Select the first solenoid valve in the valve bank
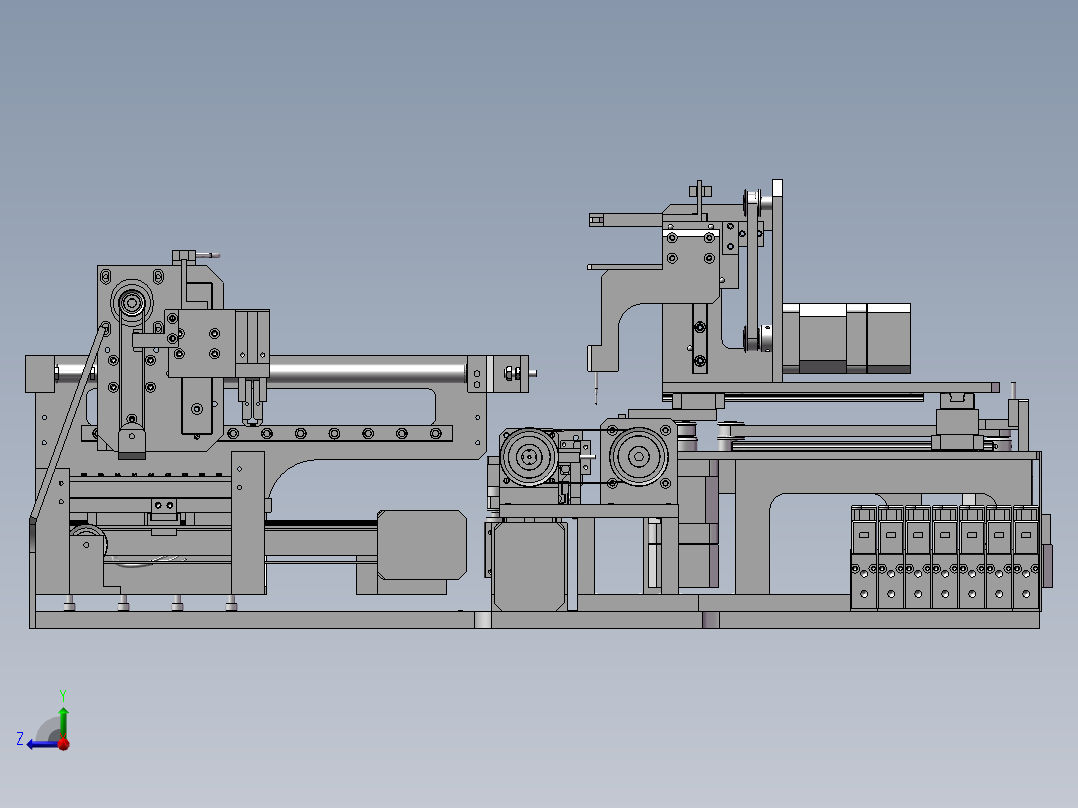The width and height of the screenshot is (1078, 808). (864, 558)
